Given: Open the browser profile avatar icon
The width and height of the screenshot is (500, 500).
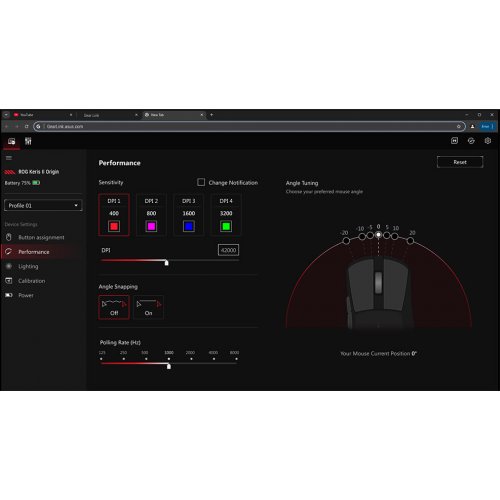Looking at the screenshot, I should [x=472, y=126].
